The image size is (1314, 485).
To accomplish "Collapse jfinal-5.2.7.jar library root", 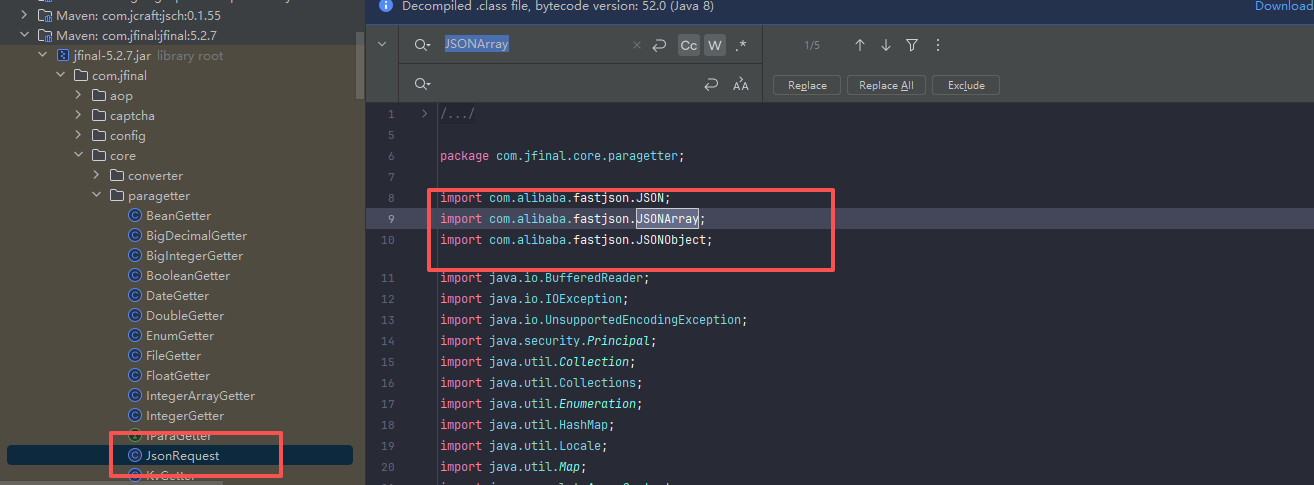I will click(44, 55).
